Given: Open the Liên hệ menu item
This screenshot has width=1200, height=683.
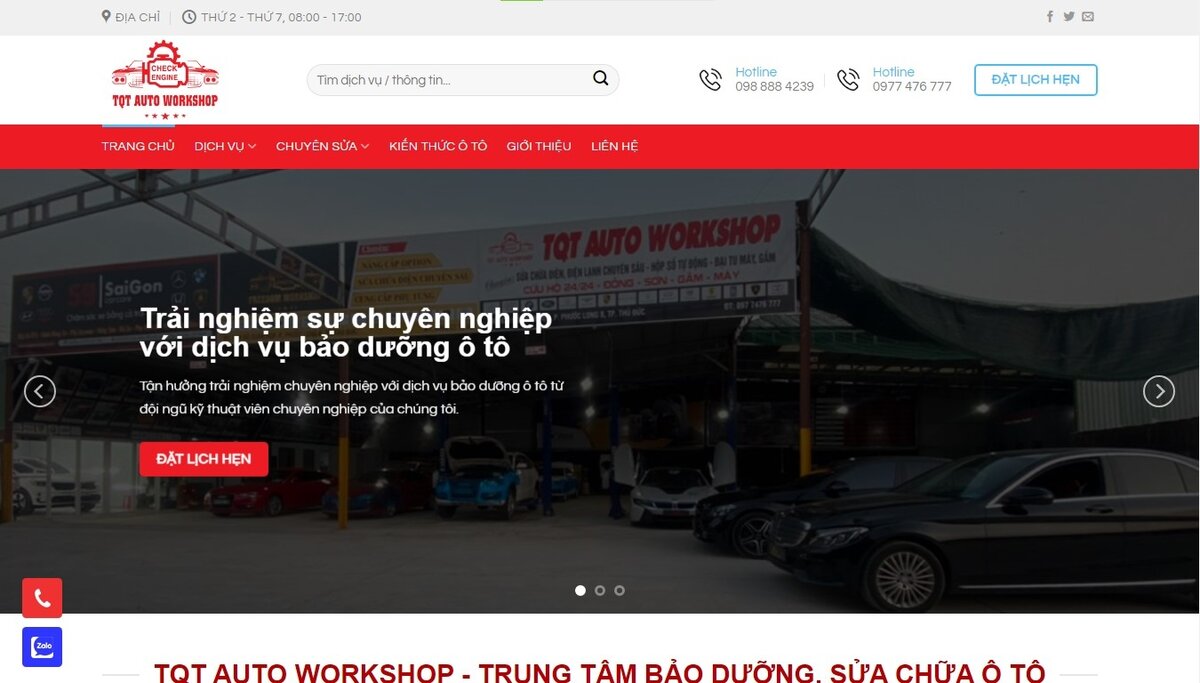Looking at the screenshot, I should [x=614, y=146].
